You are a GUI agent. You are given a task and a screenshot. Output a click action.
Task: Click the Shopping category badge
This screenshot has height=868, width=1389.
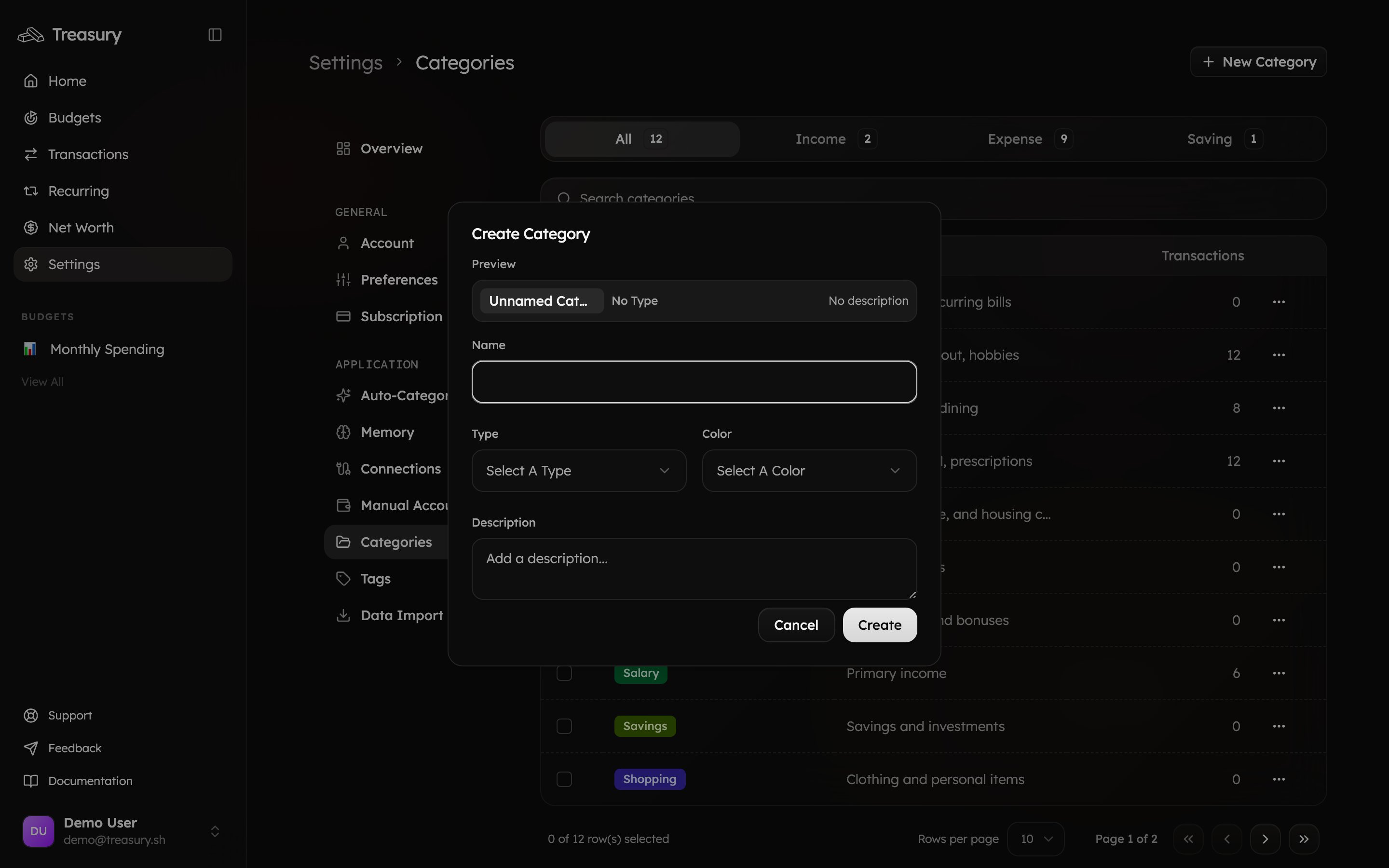(650, 780)
